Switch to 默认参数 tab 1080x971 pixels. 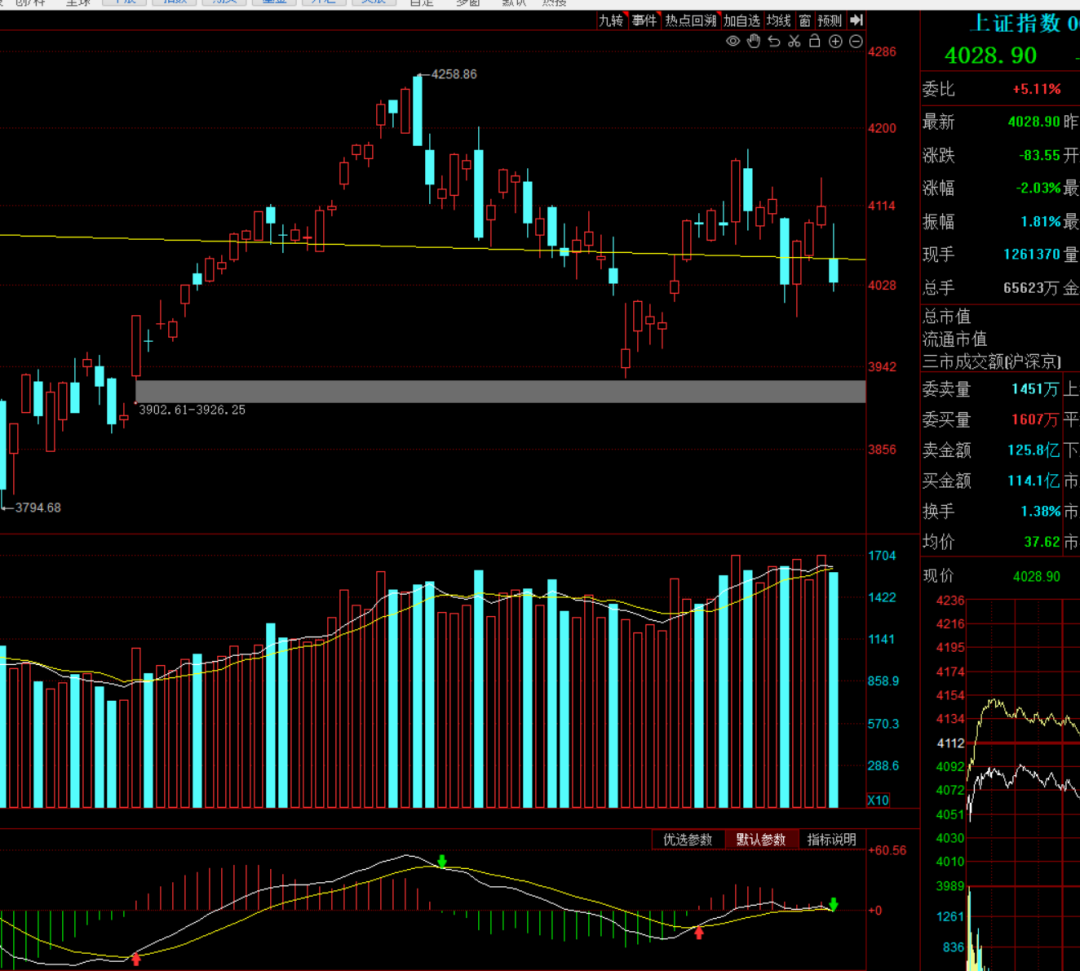pyautogui.click(x=760, y=839)
